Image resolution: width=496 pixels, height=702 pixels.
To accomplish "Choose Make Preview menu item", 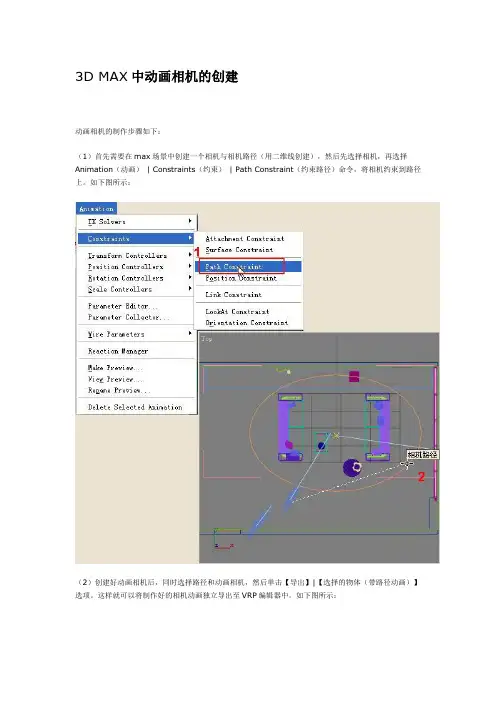I will [137, 368].
